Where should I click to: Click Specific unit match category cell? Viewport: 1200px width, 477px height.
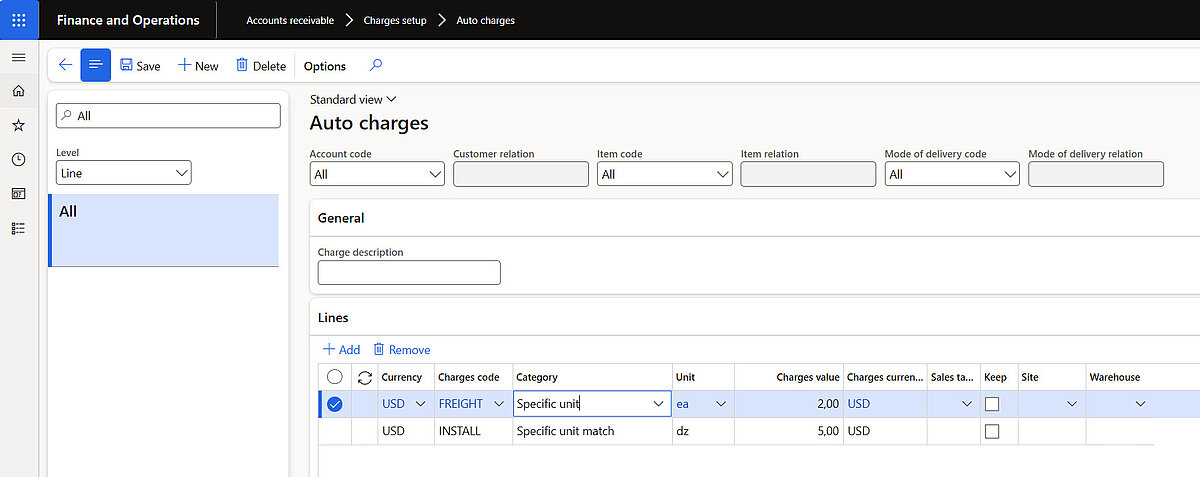592,431
